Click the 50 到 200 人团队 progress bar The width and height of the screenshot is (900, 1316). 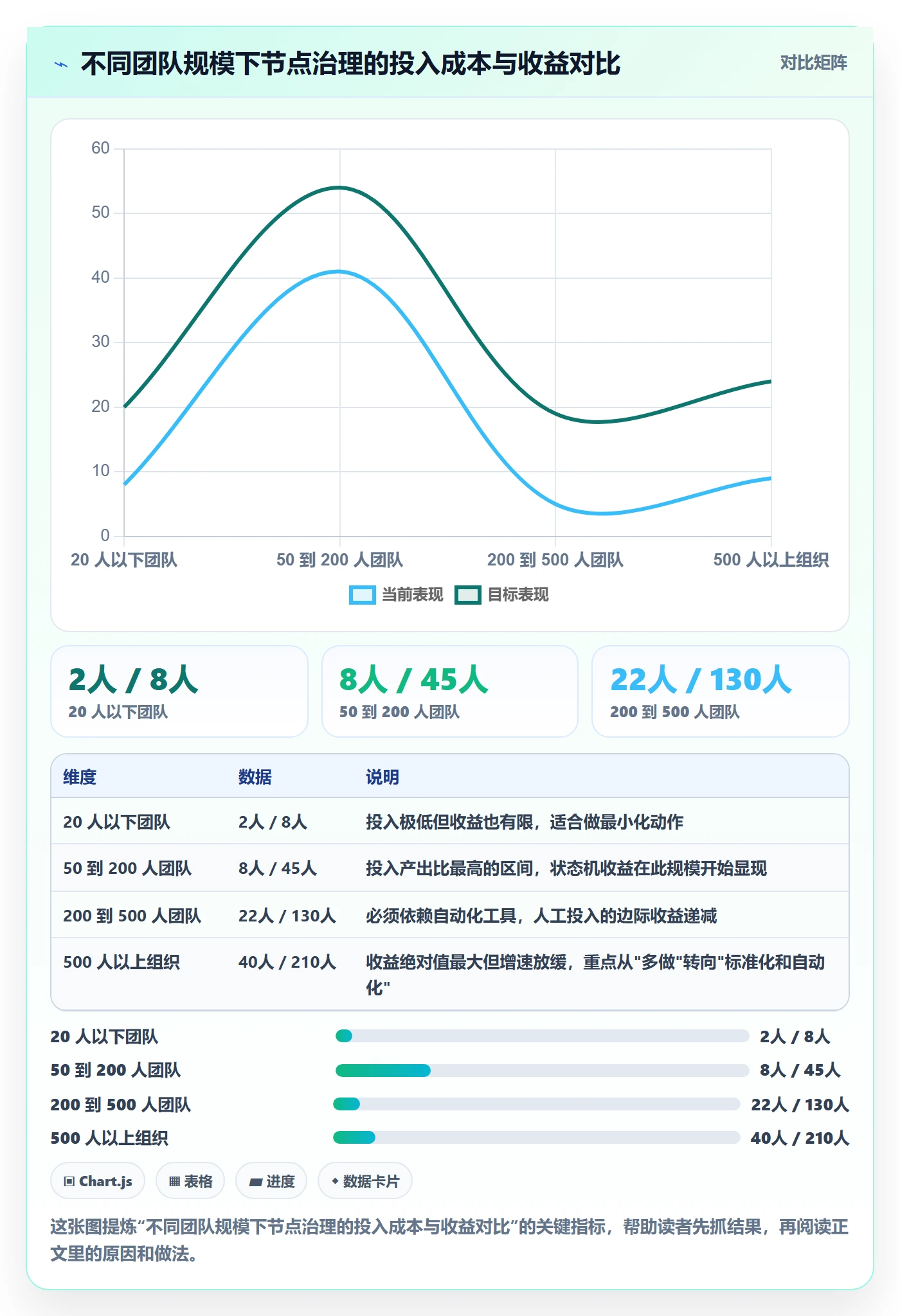542,1071
